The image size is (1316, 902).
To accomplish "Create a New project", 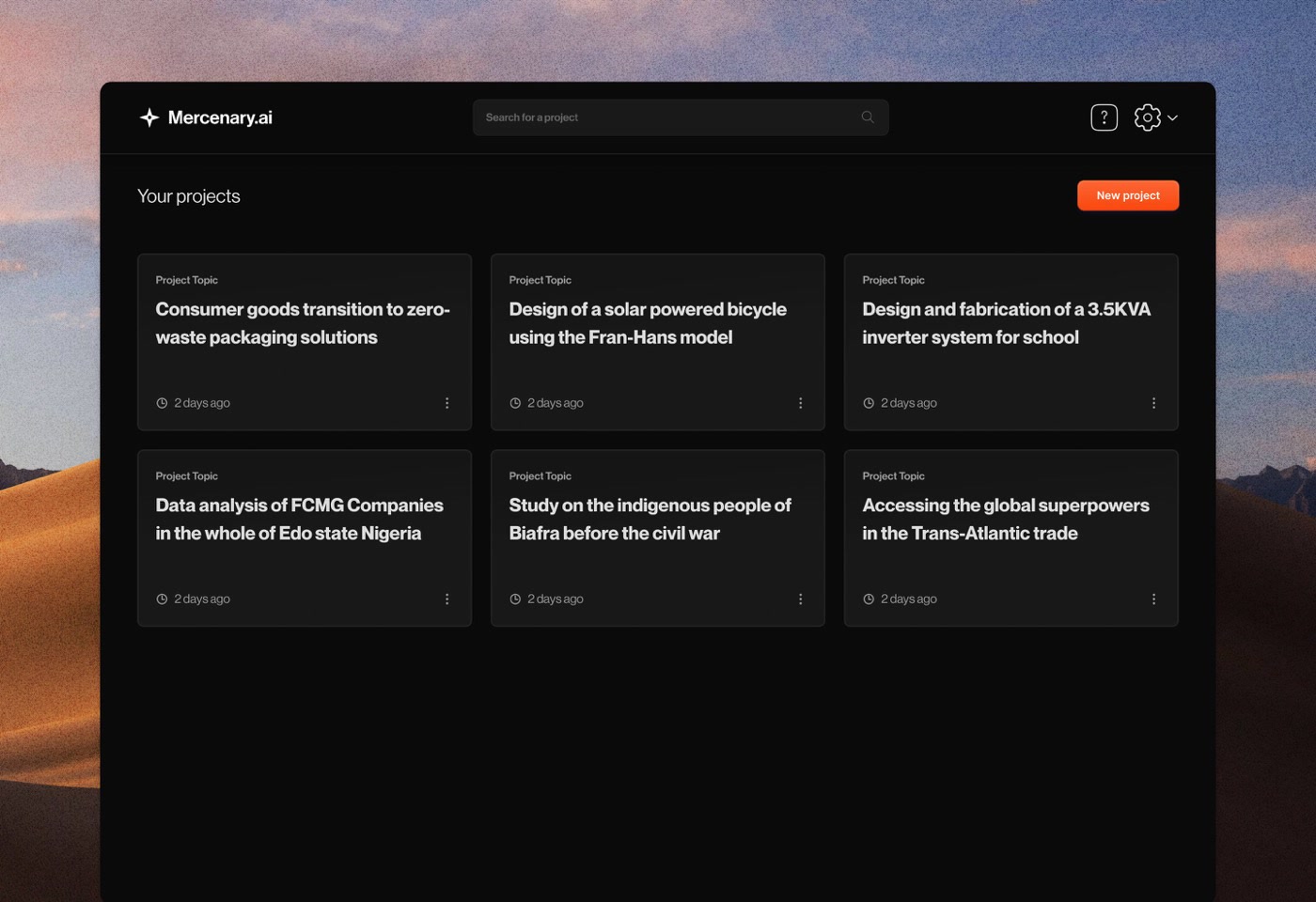I will [1128, 195].
